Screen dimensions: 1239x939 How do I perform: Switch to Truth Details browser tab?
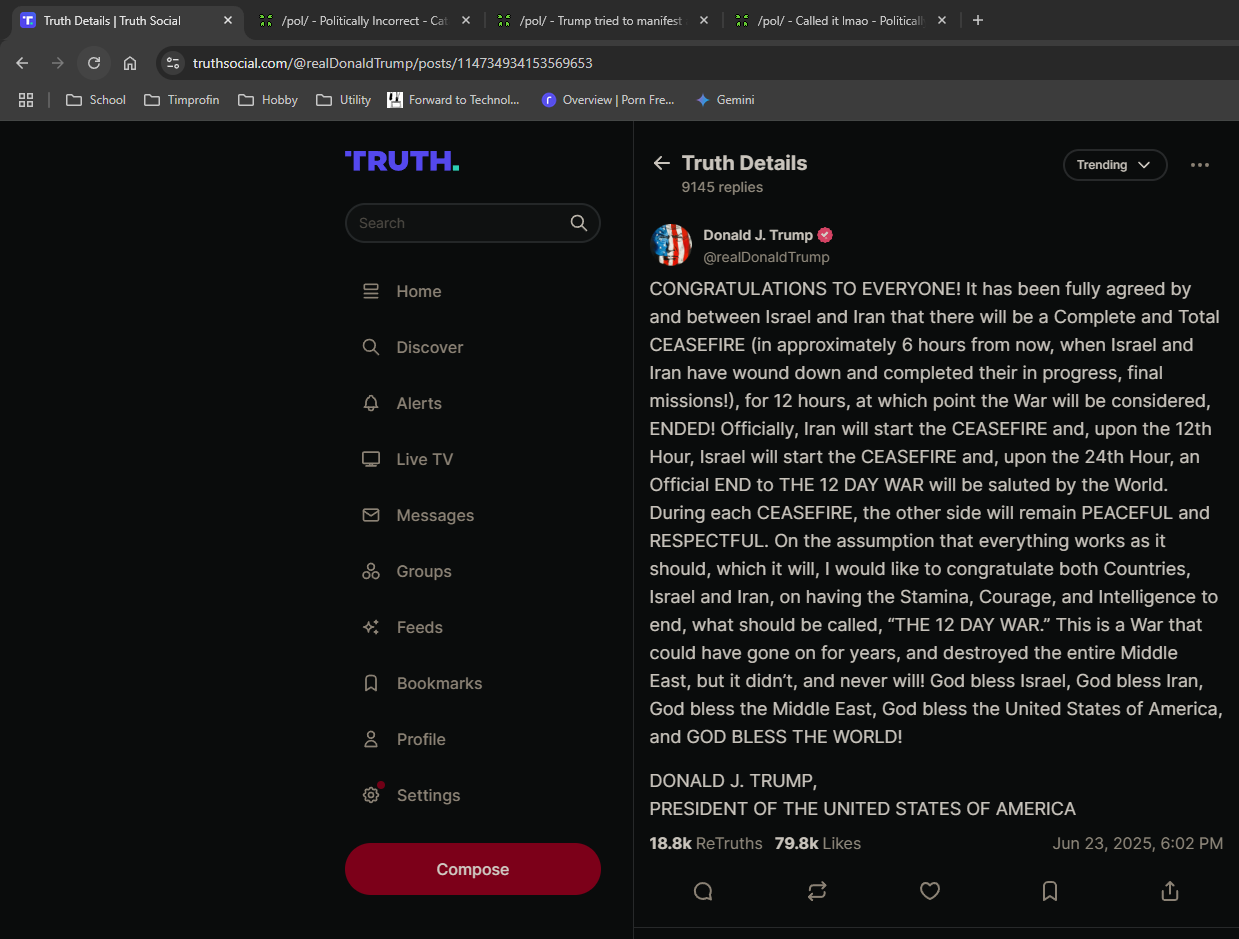click(127, 21)
